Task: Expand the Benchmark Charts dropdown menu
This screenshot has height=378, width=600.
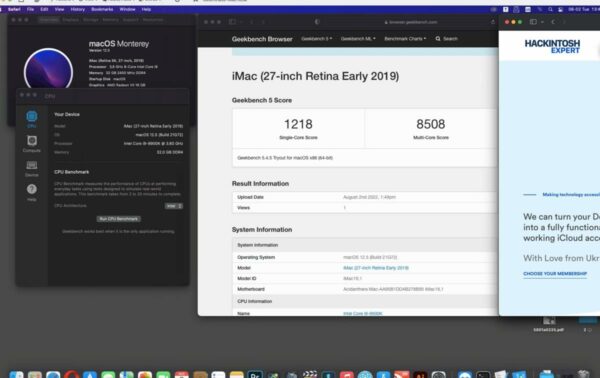Action: tap(405, 39)
